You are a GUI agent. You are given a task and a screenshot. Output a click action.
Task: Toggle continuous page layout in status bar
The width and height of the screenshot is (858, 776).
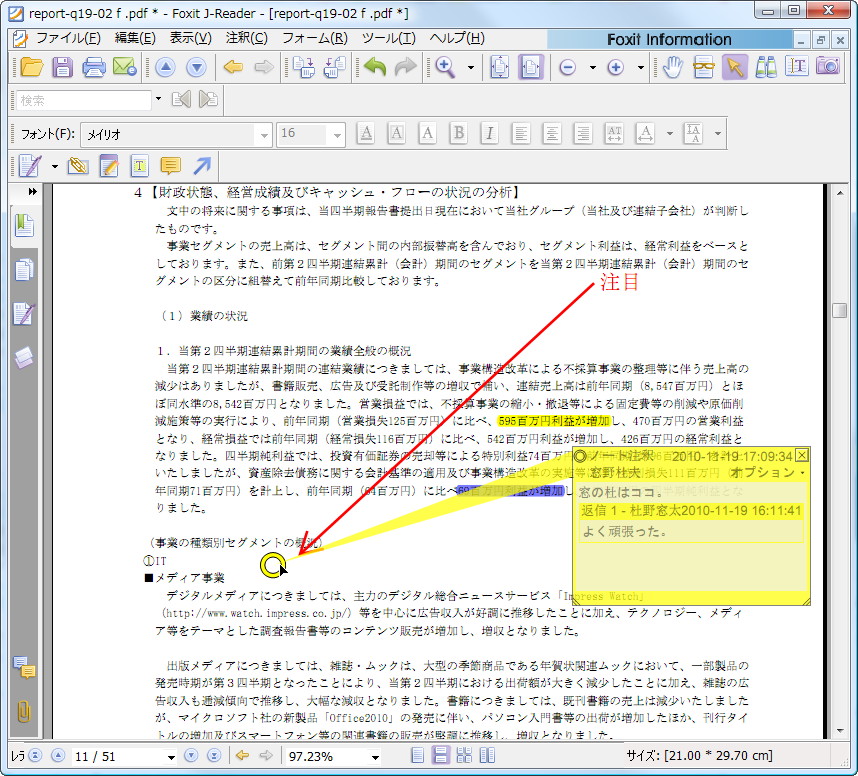click(441, 757)
